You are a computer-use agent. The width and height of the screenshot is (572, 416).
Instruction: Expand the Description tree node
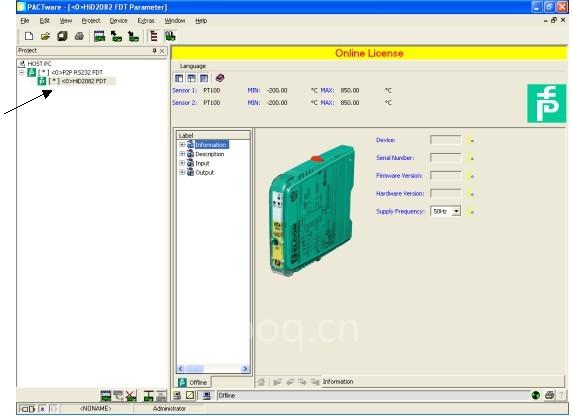click(x=182, y=154)
